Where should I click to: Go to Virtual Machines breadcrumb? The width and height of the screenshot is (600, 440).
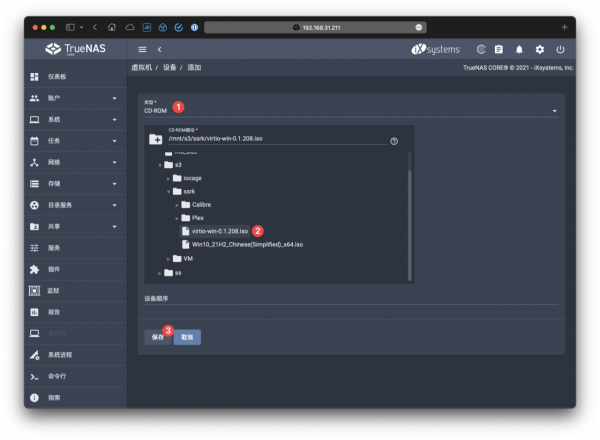(x=142, y=68)
